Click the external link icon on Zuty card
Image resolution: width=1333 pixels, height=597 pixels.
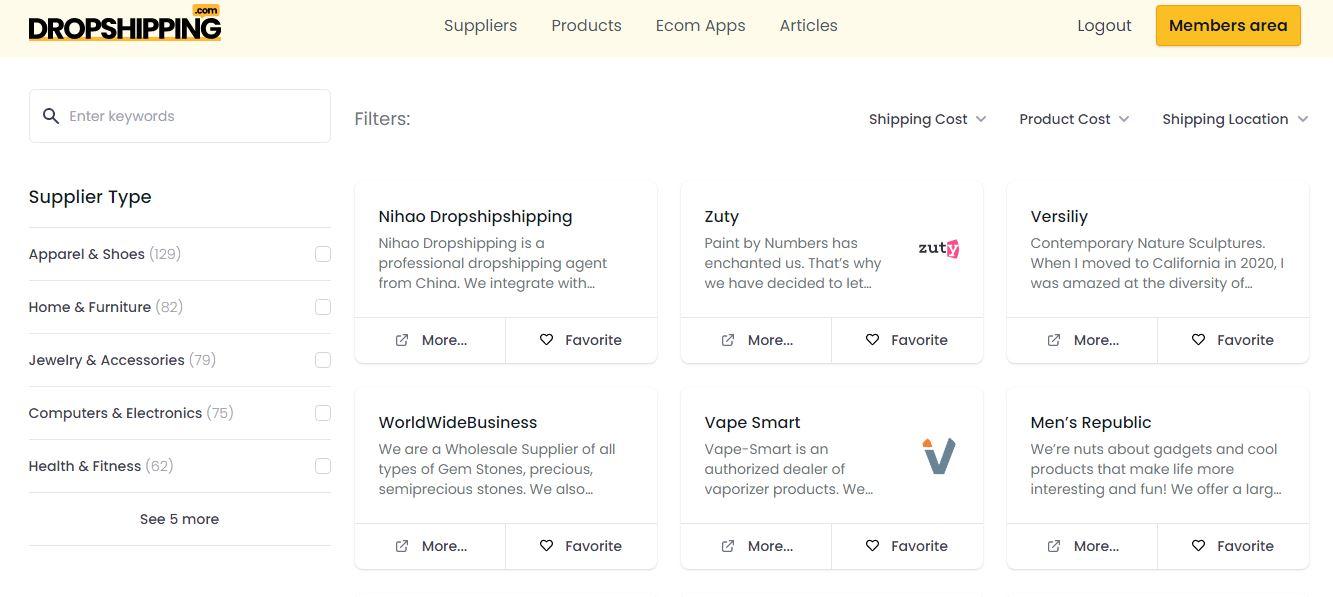728,340
